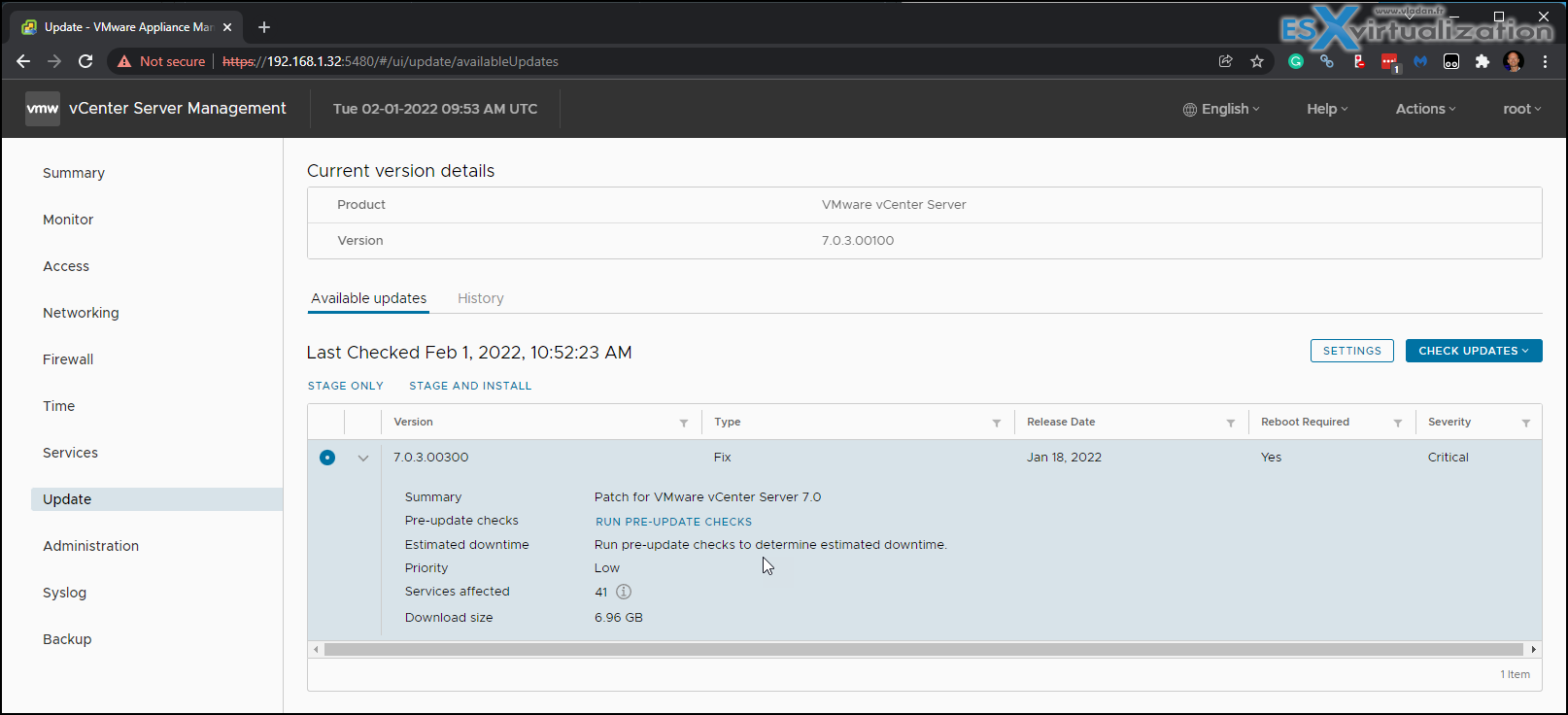Click RUN PRE-UPDATE CHECKS link

tap(673, 522)
